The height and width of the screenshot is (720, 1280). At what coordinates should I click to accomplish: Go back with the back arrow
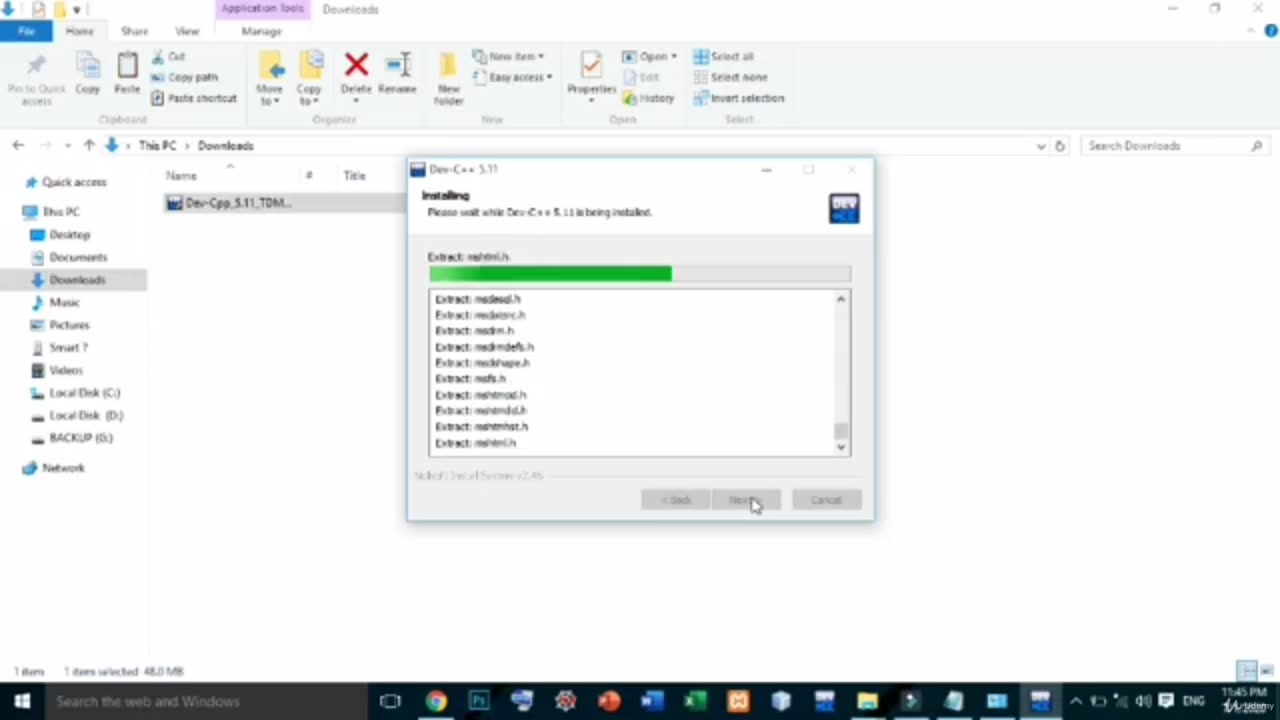(x=18, y=146)
